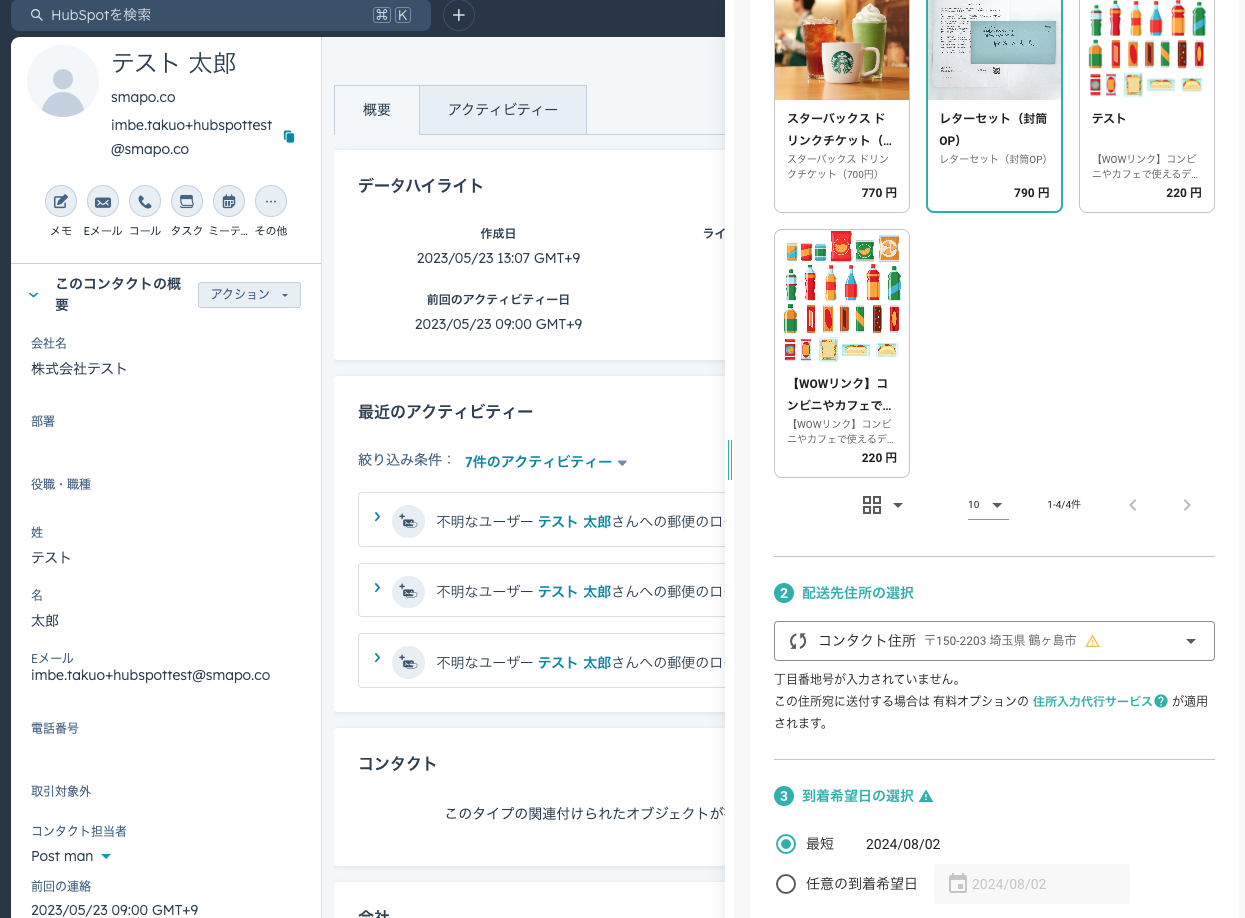The height and width of the screenshot is (918, 1245).
Task: Open the その他 more-actions icon
Action: tap(271, 202)
